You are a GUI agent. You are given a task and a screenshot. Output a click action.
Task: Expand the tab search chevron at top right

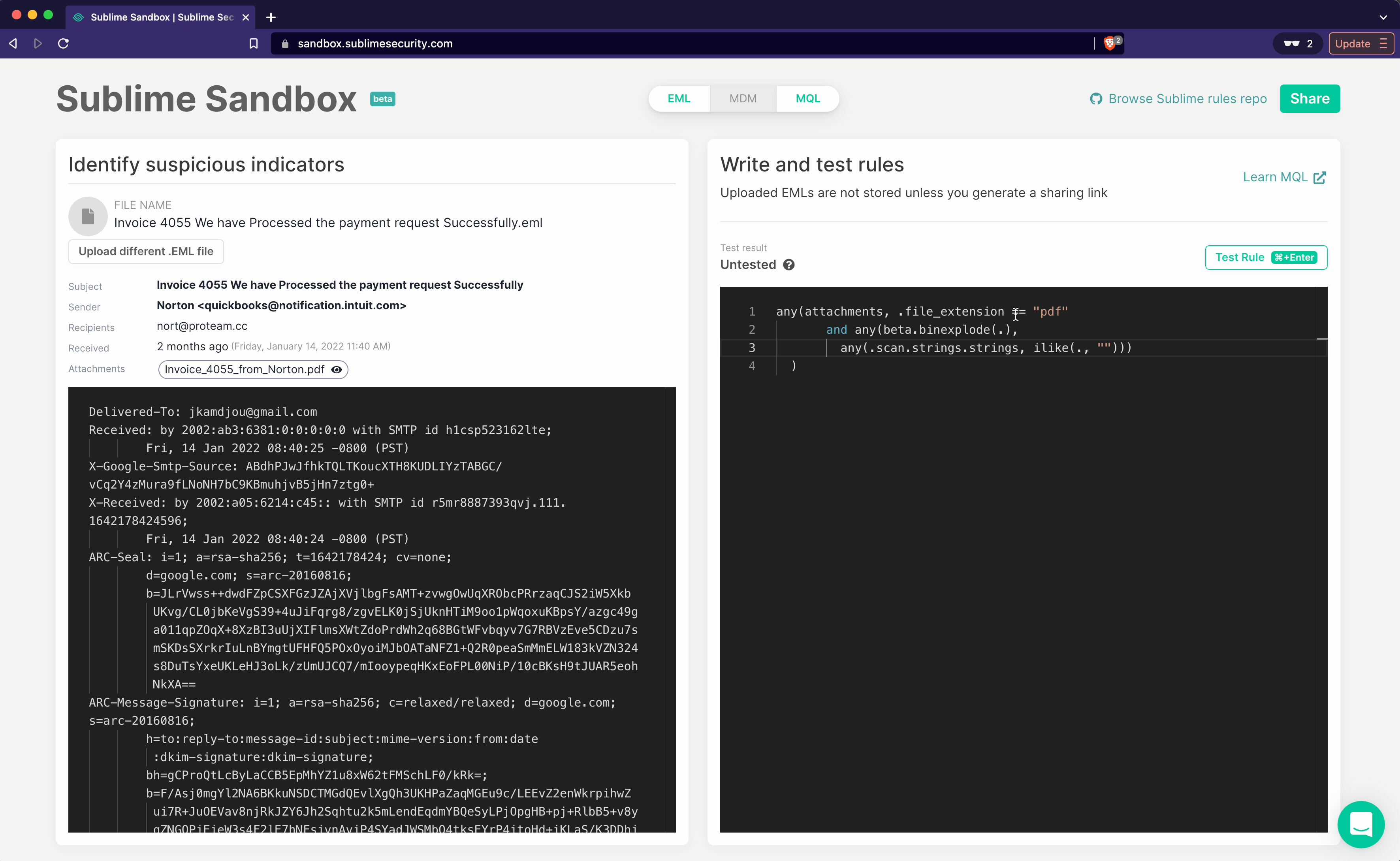point(1383,17)
